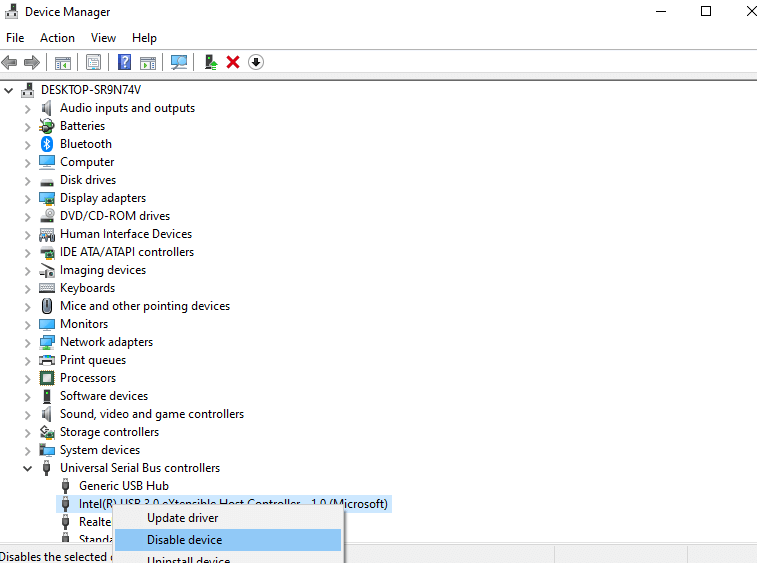Image resolution: width=757 pixels, height=563 pixels.
Task: Select the Processors label
Action: (x=88, y=378)
